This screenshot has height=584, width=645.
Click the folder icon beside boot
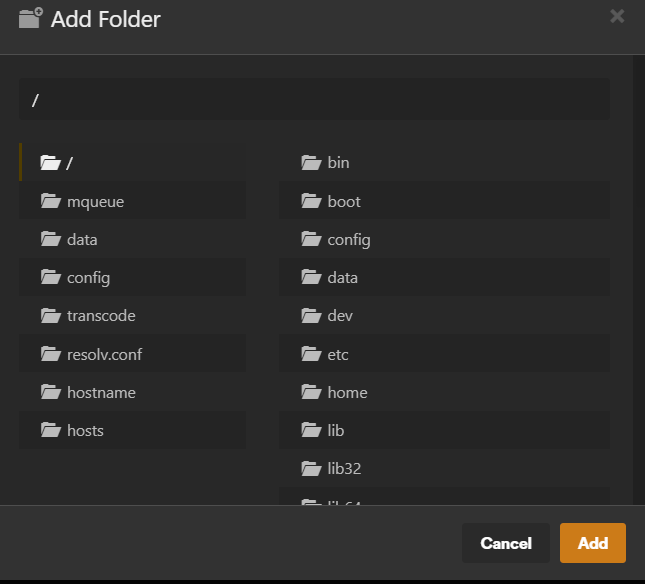pos(311,201)
